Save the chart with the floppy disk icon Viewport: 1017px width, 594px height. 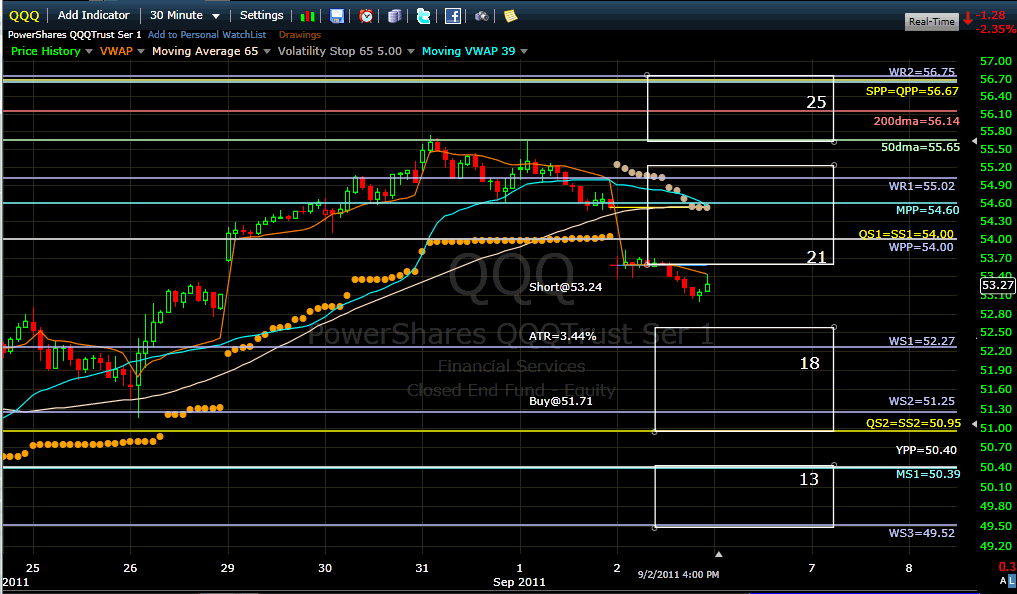pyautogui.click(x=337, y=16)
